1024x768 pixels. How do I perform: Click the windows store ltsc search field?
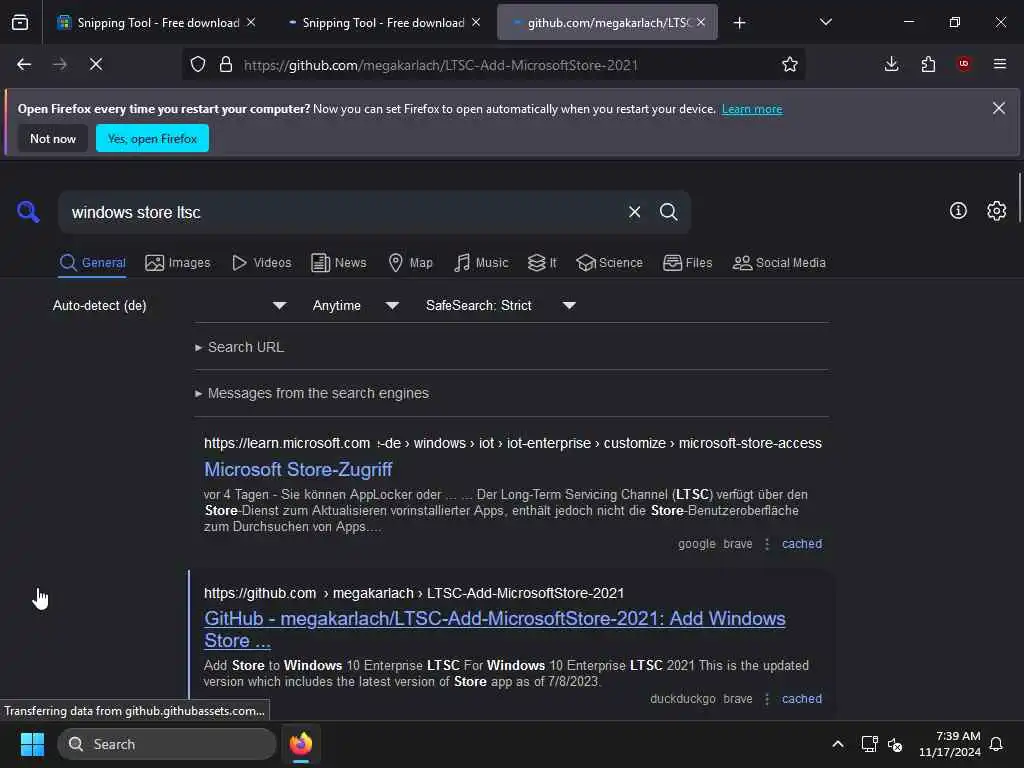pos(343,212)
